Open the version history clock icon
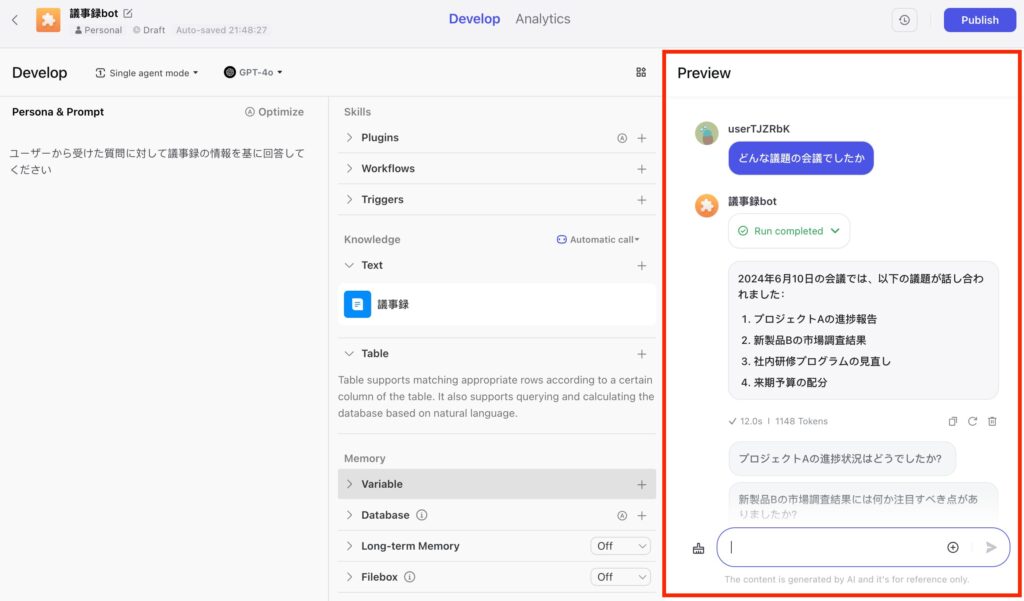 pos(904,20)
